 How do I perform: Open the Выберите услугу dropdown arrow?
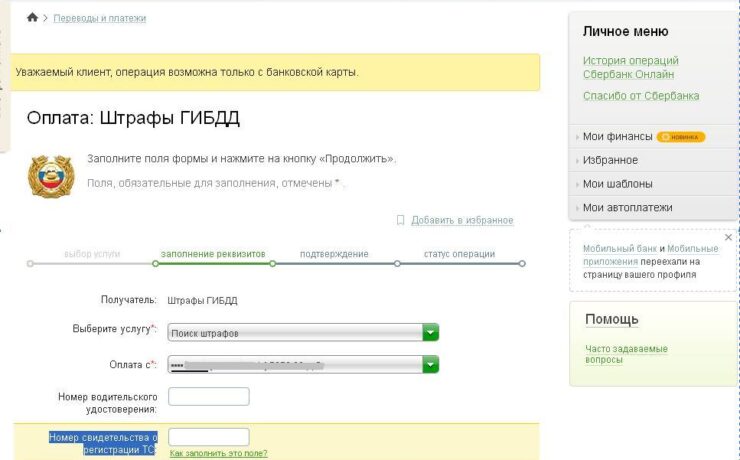tap(430, 333)
